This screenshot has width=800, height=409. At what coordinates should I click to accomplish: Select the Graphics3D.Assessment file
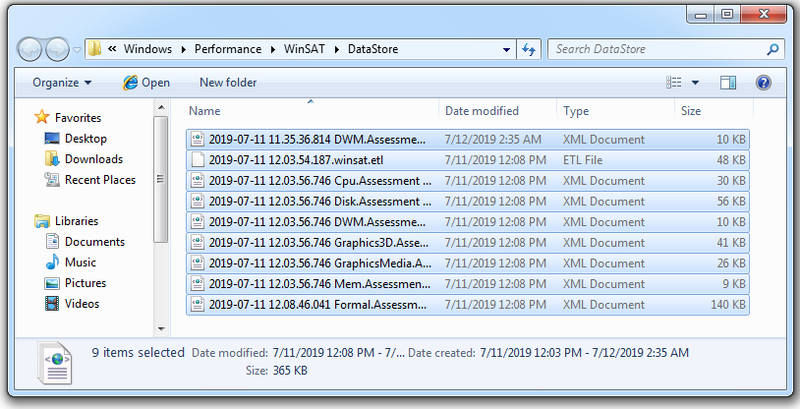468,243
